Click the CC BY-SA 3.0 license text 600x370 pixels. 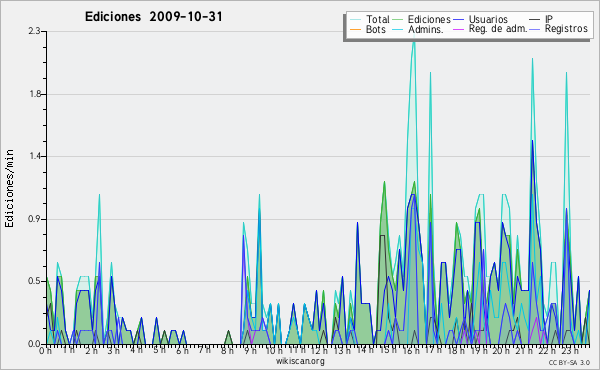569,362
